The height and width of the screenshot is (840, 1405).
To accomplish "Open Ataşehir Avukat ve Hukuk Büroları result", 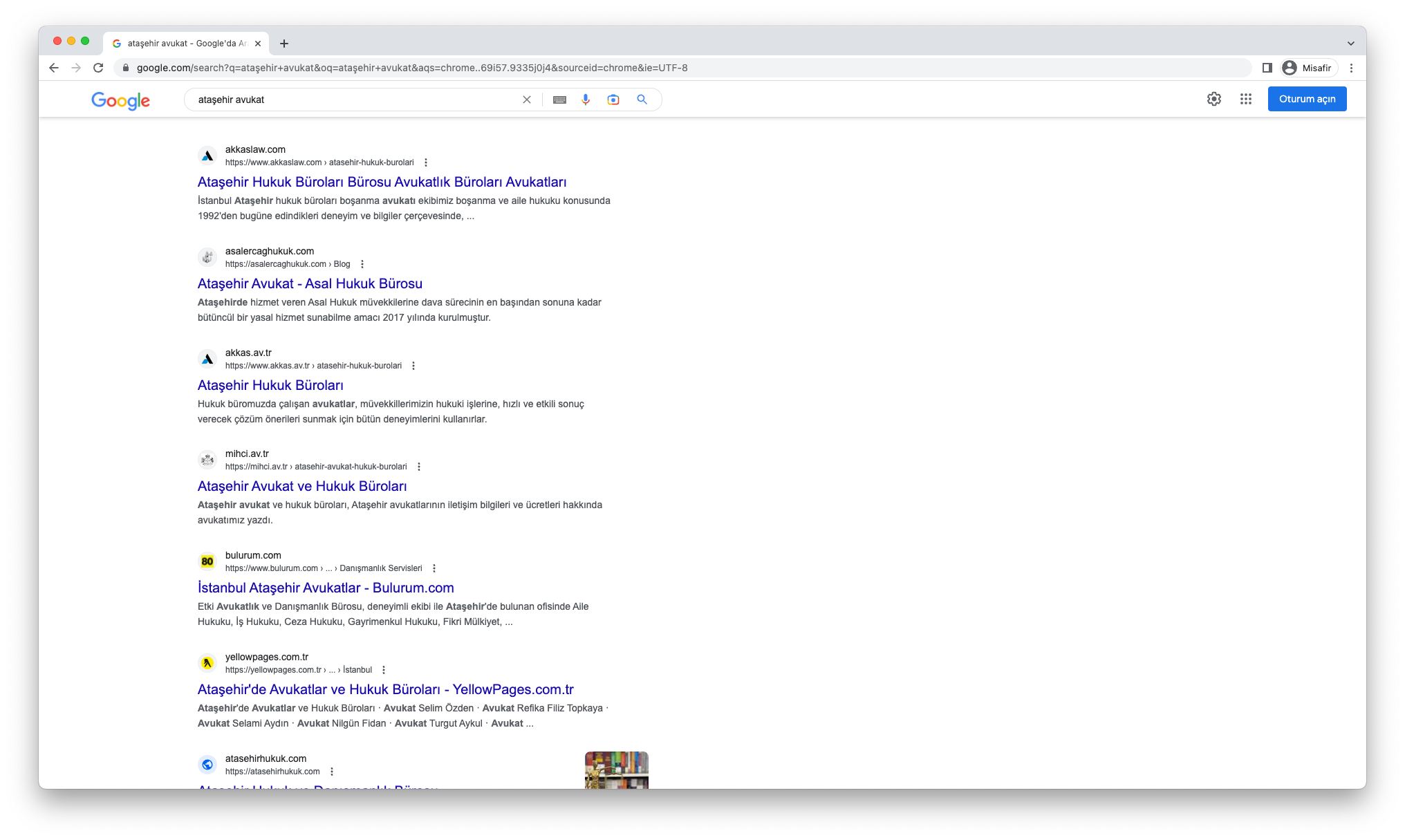I will click(302, 486).
